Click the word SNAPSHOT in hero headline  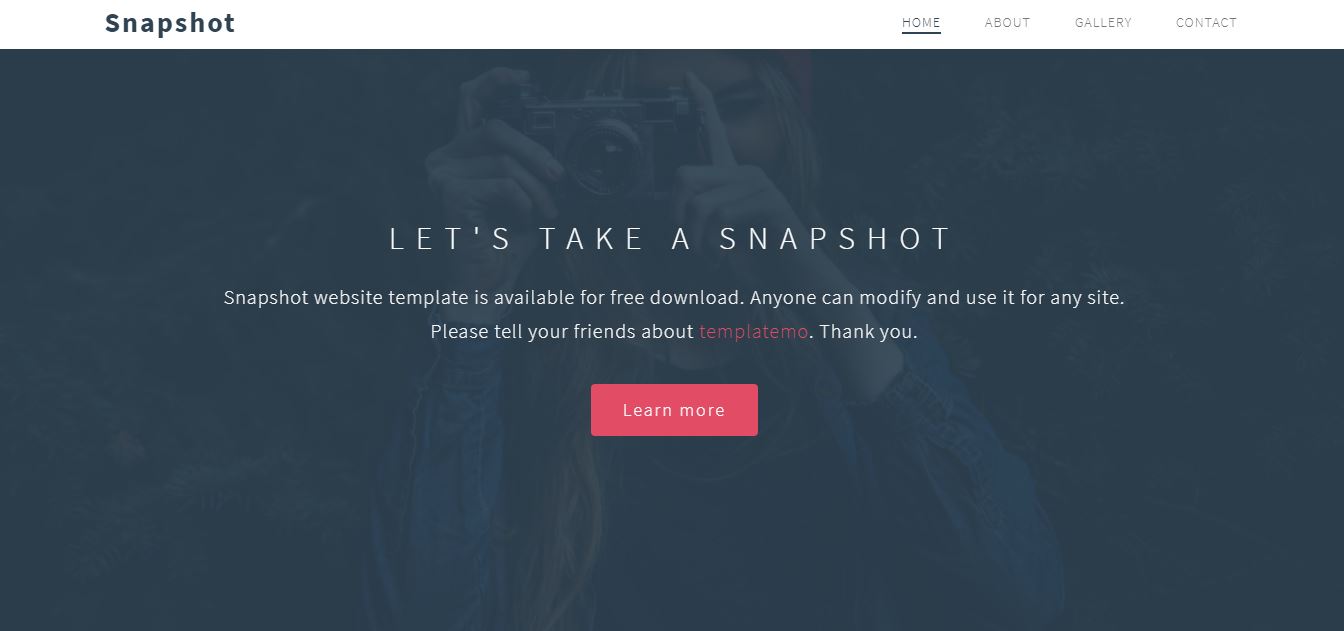(836, 239)
